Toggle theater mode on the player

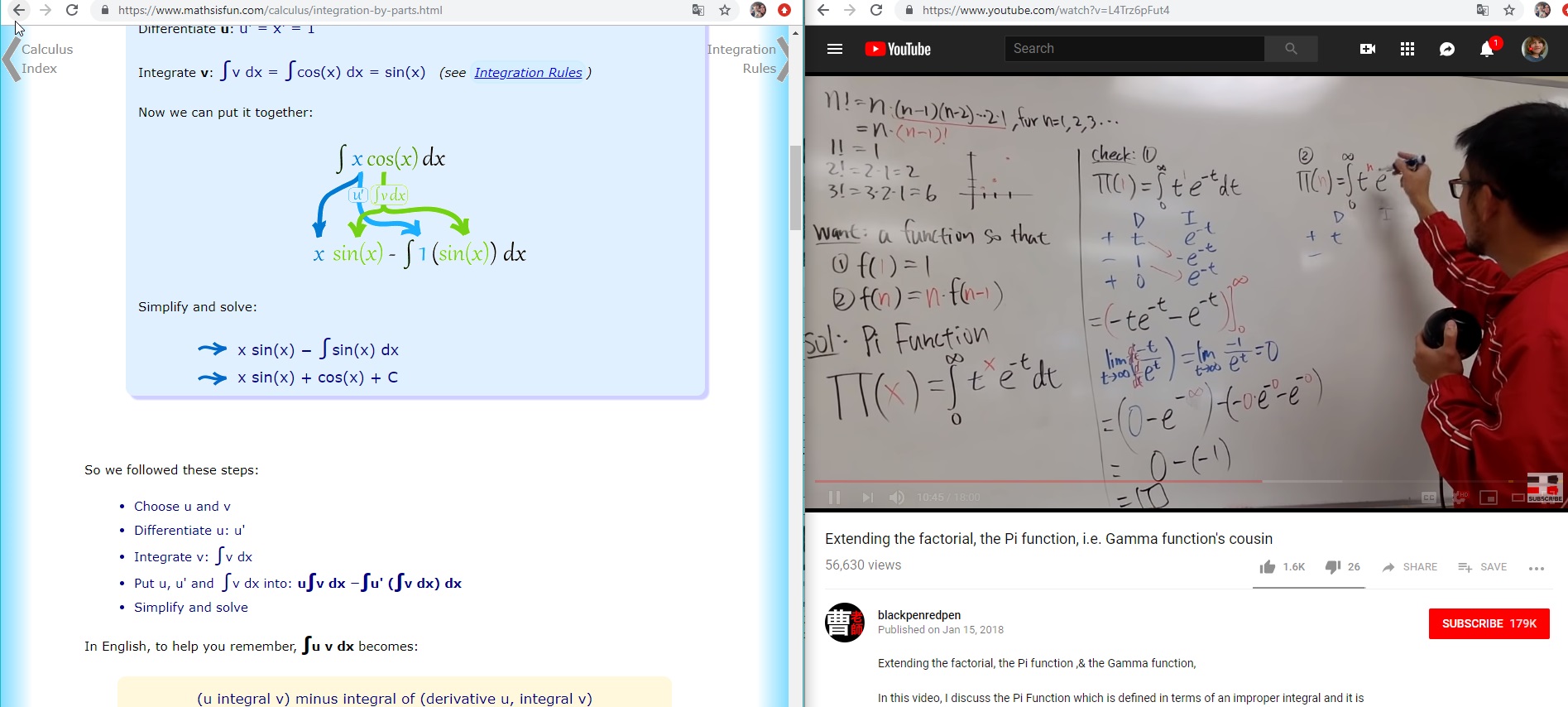[1518, 498]
